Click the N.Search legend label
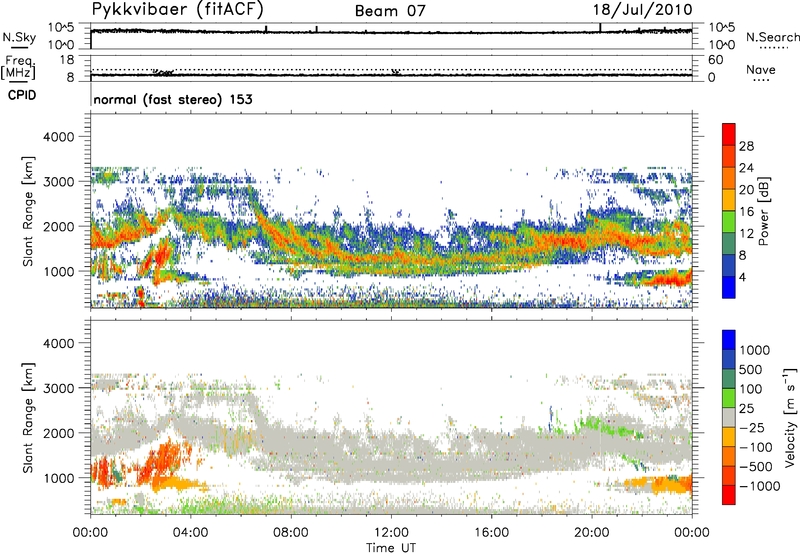This screenshot has width=800, height=554. (772, 37)
